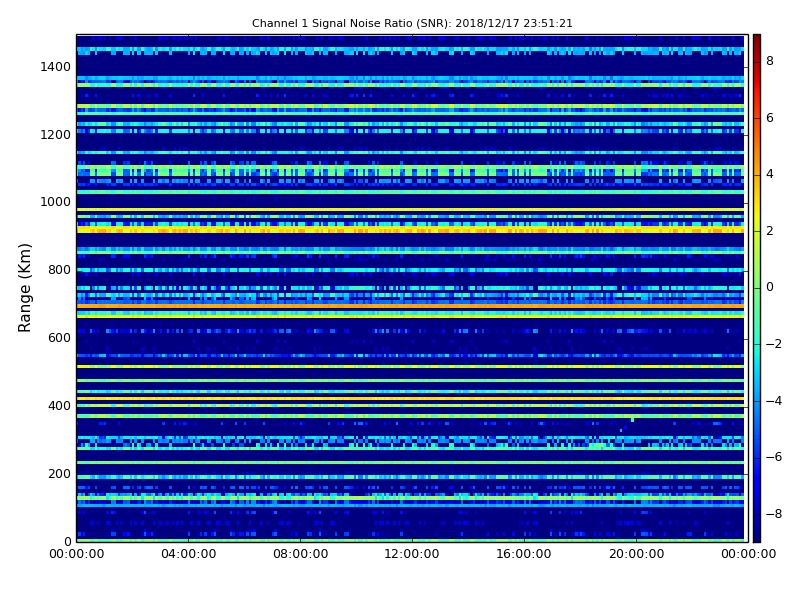Screen dimensions: 800x600
Task: Click the colorbar label −6
Action: coord(774,457)
